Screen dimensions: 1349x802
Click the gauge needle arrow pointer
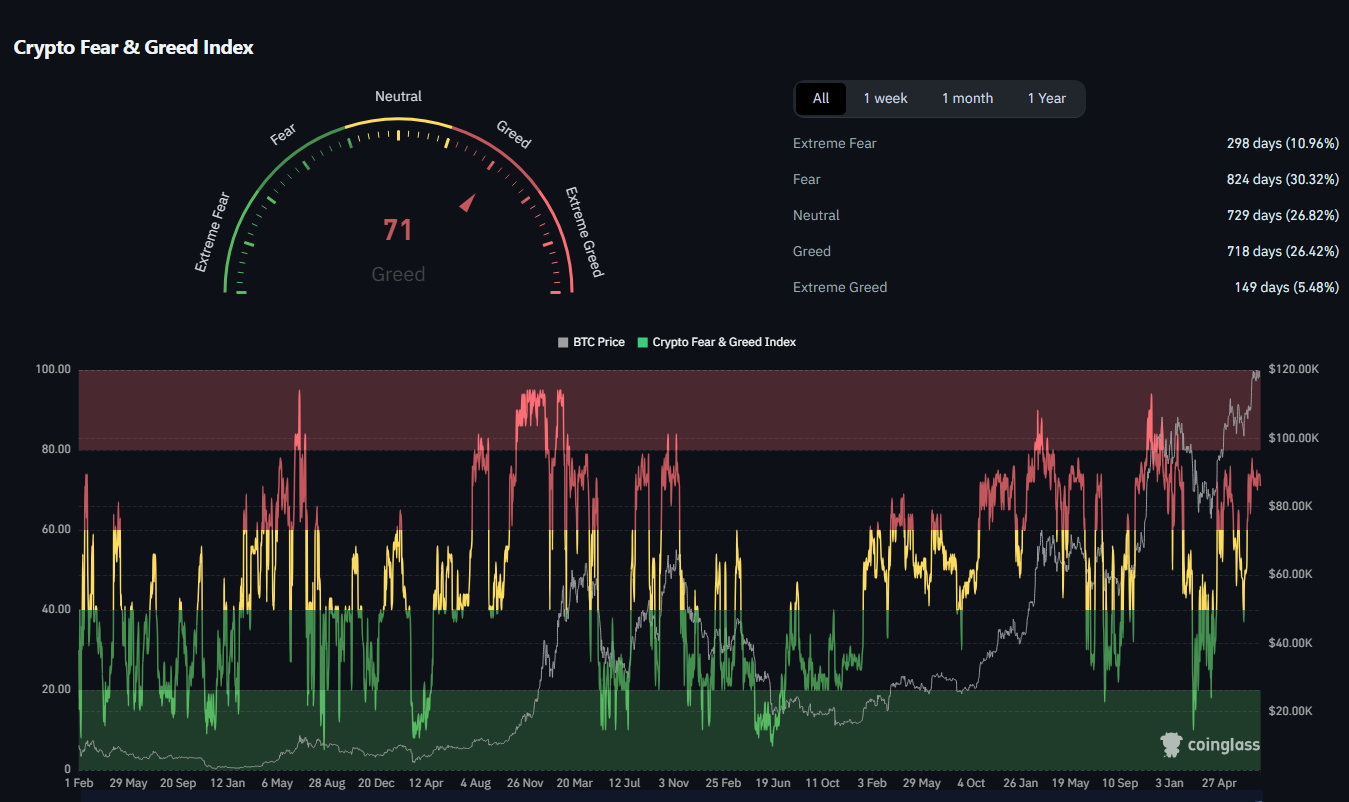click(x=466, y=203)
